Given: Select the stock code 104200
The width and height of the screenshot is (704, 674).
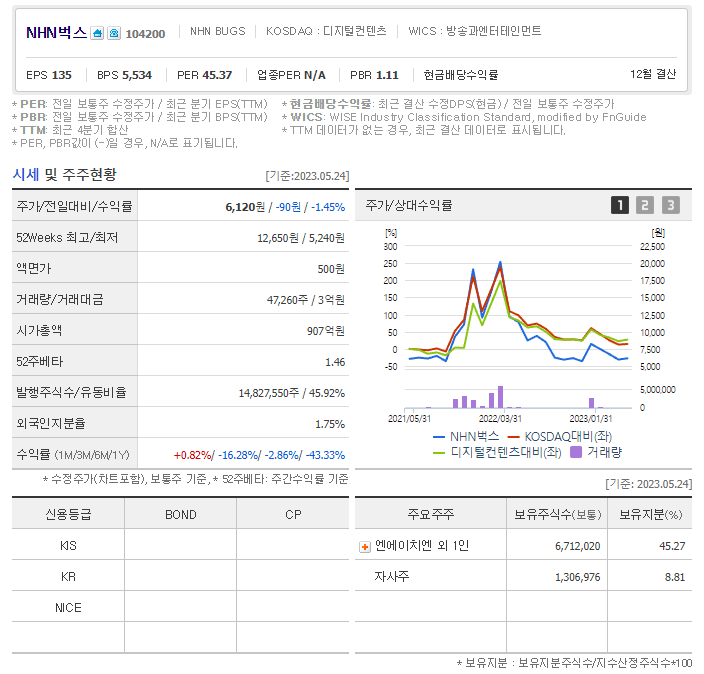Looking at the screenshot, I should coord(145,34).
